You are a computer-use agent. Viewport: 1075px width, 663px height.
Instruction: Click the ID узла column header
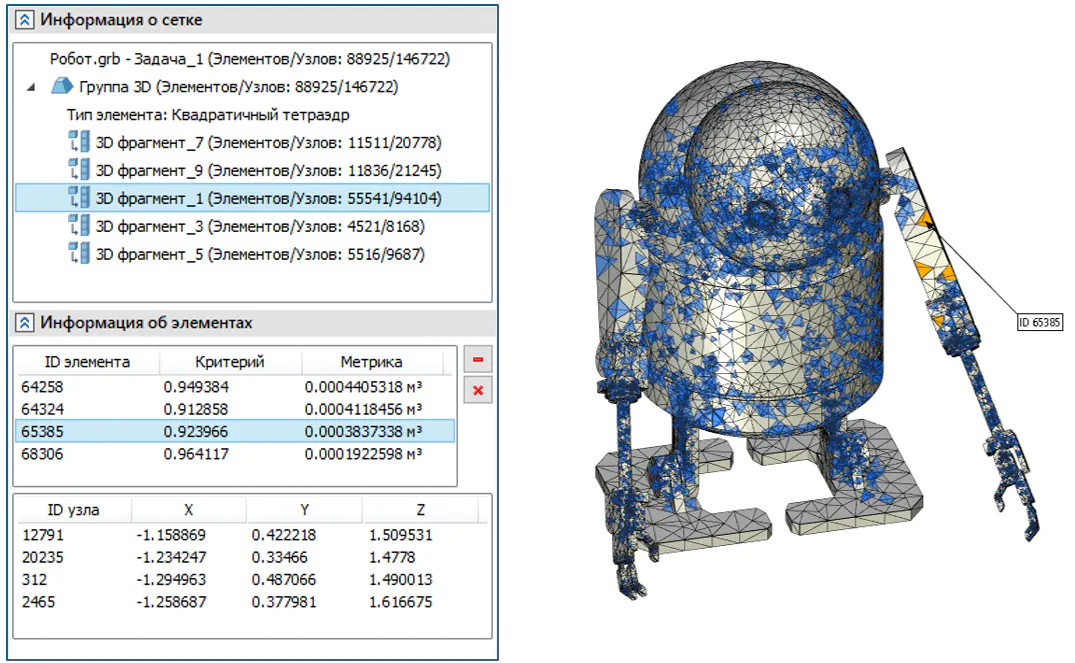(73, 509)
